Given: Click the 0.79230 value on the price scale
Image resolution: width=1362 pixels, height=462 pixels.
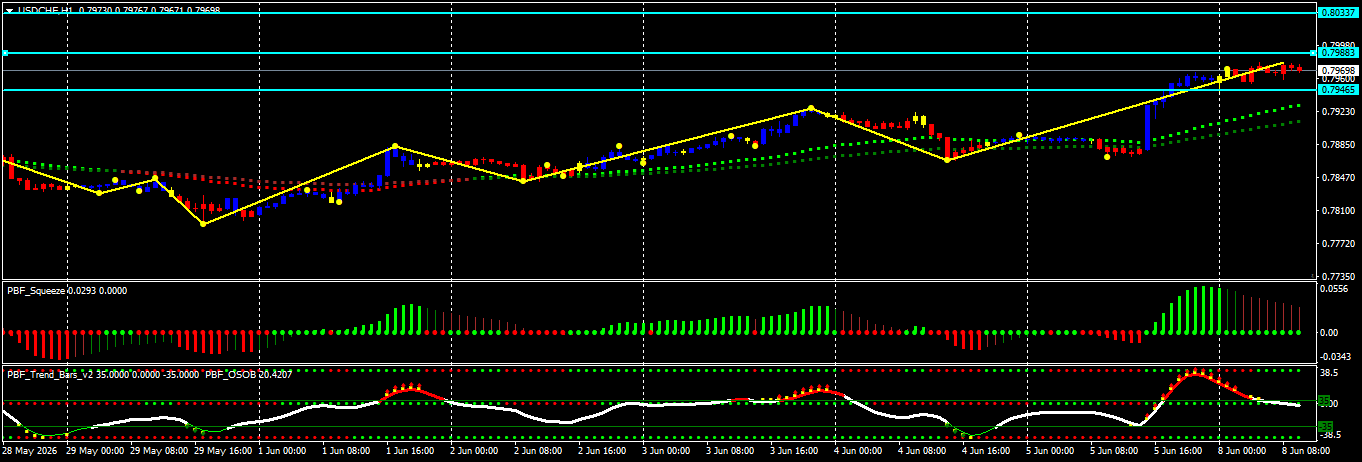Looking at the screenshot, I should point(1338,112).
